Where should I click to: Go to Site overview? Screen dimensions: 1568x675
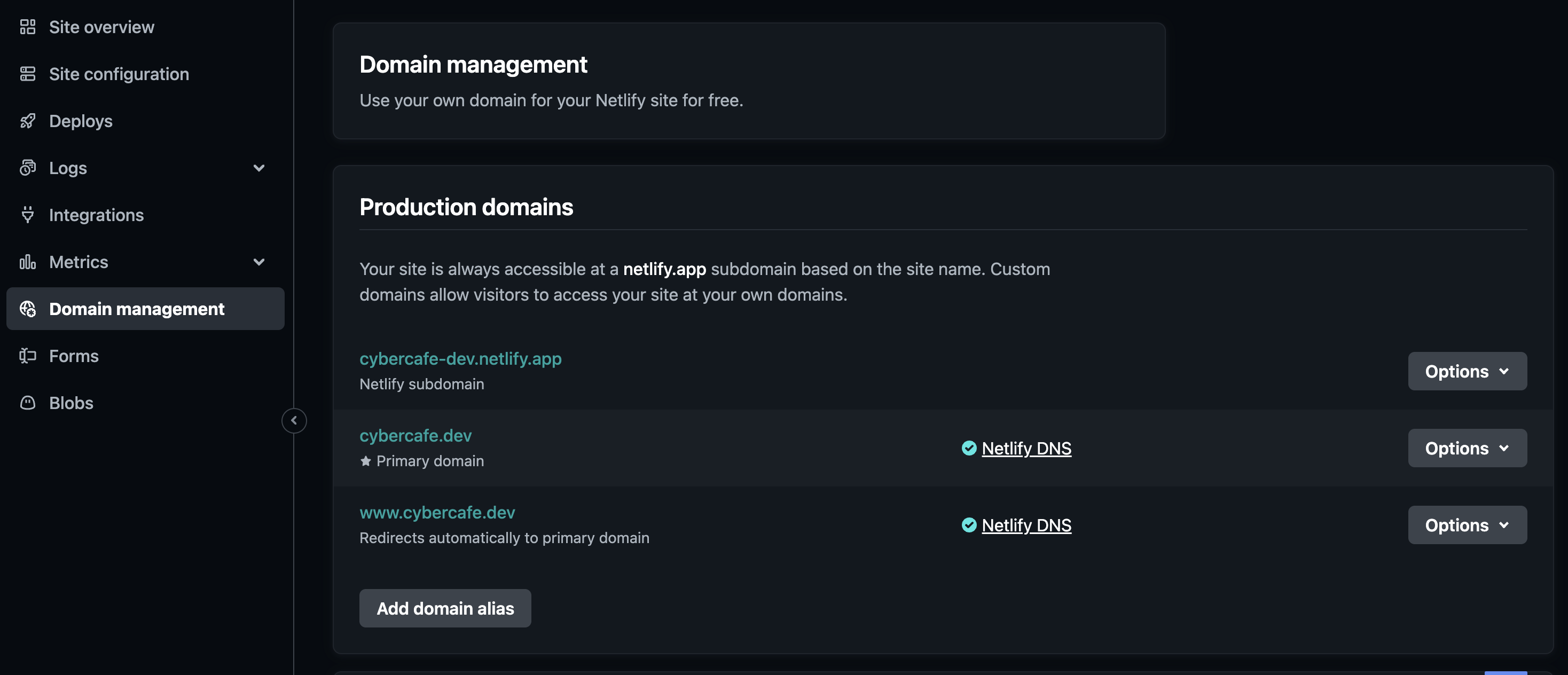coord(145,27)
